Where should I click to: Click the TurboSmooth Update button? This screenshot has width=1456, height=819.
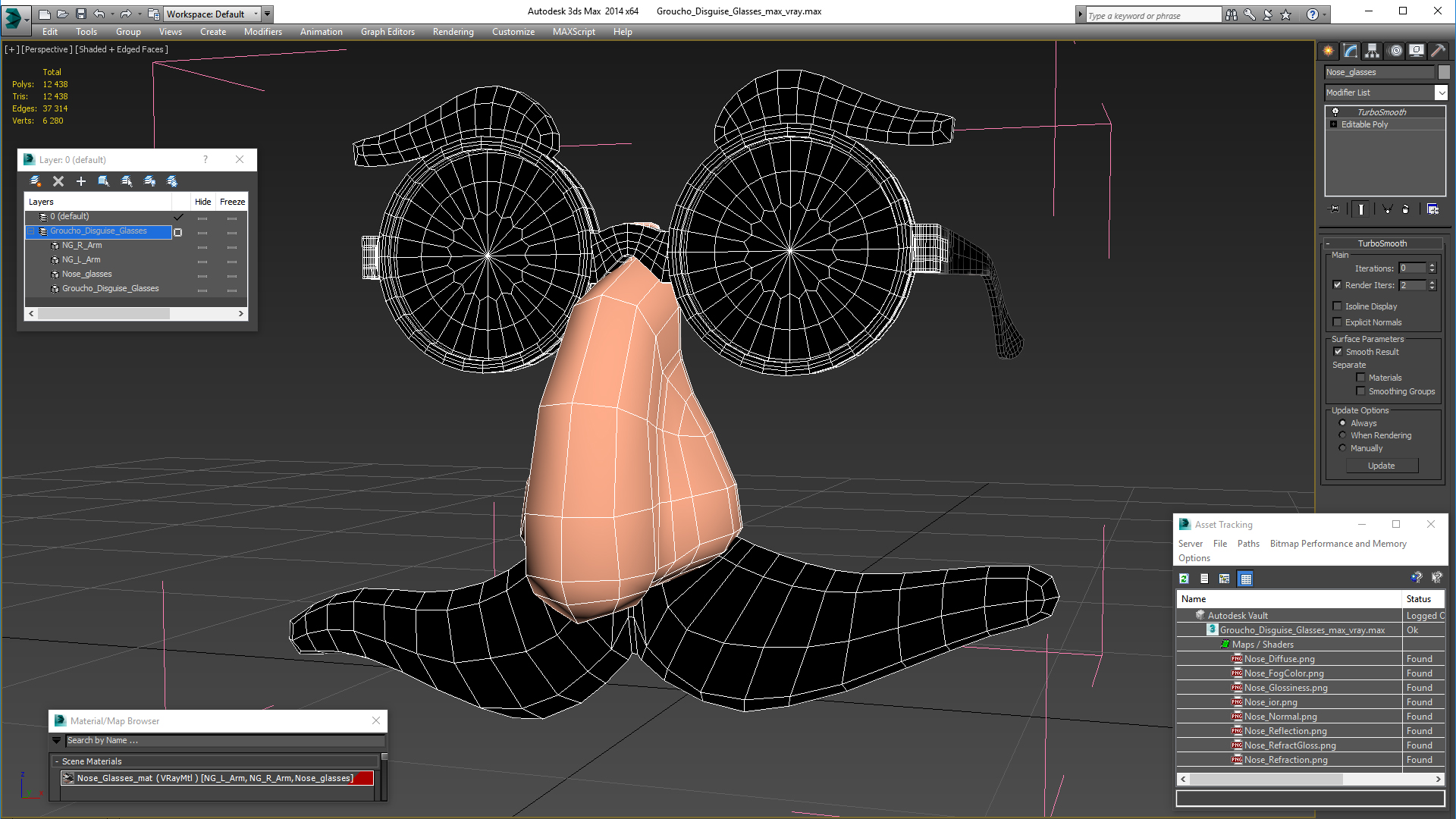click(1381, 466)
